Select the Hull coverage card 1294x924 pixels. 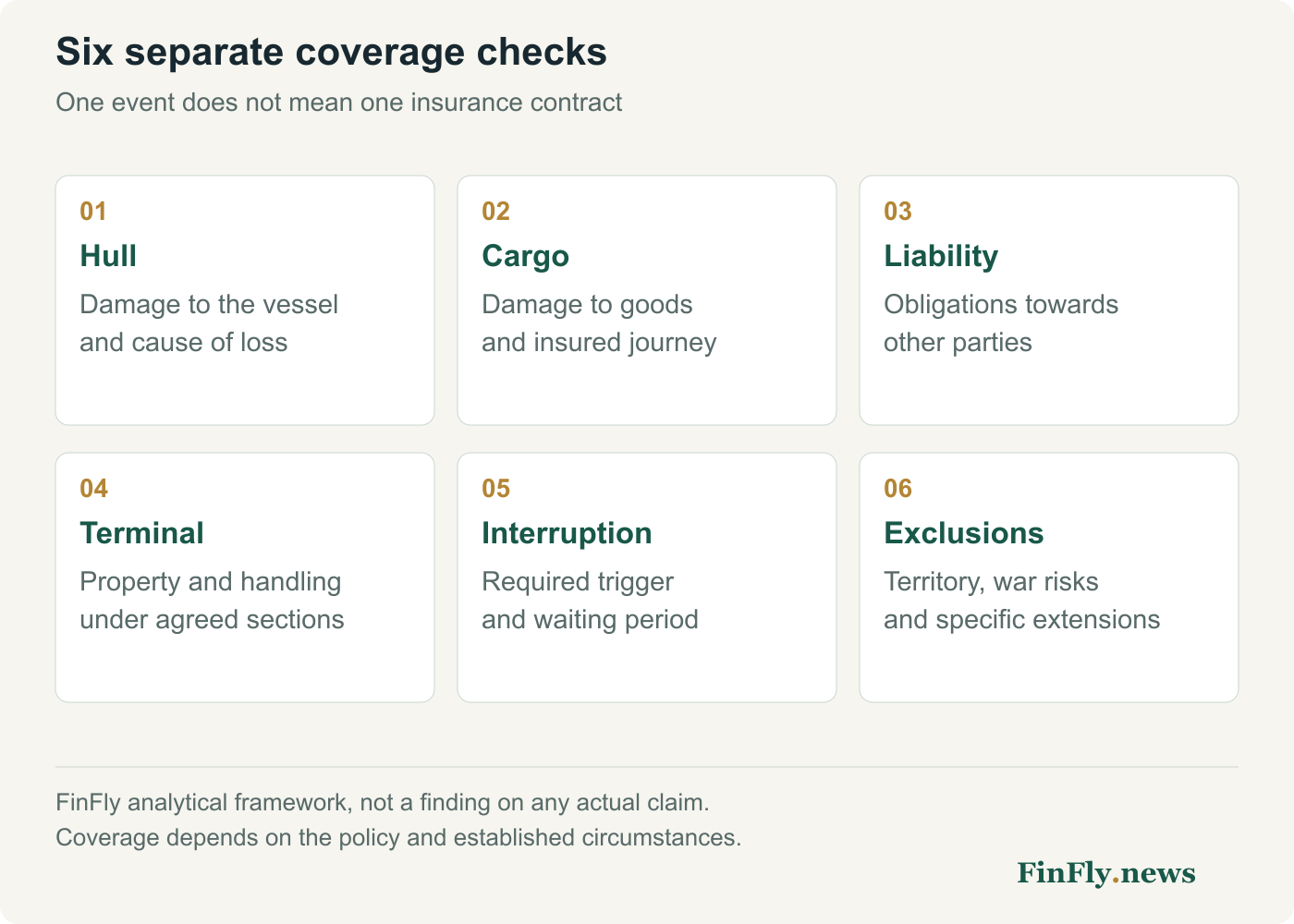click(x=245, y=300)
